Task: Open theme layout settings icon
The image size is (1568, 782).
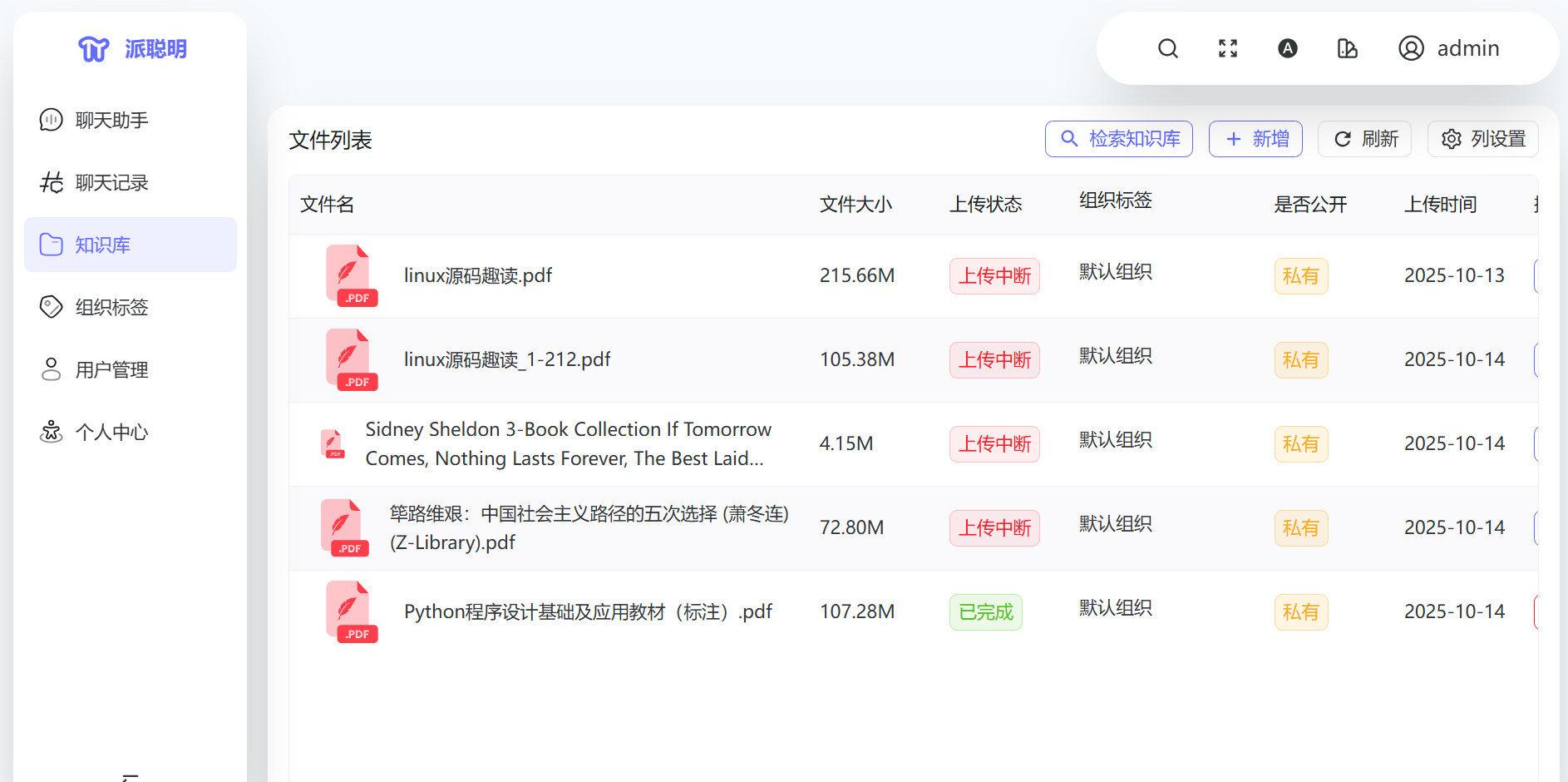Action: coord(1348,48)
